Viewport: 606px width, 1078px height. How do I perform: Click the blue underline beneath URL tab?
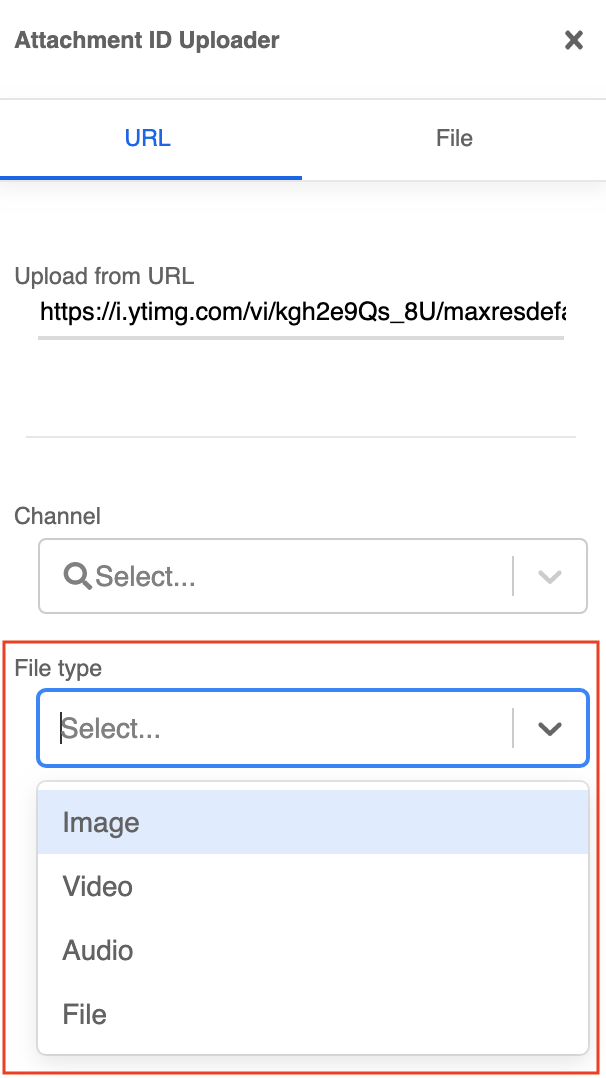(x=151, y=178)
